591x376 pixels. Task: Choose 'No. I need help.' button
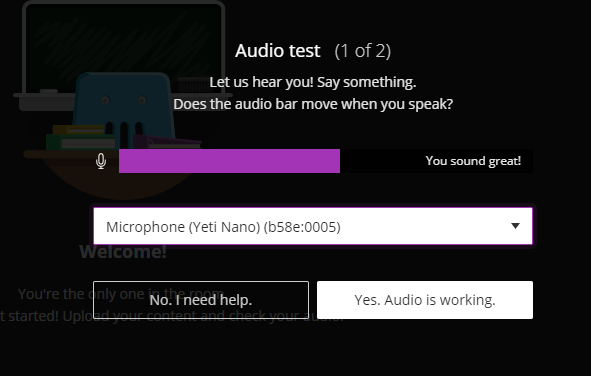pyautogui.click(x=201, y=300)
